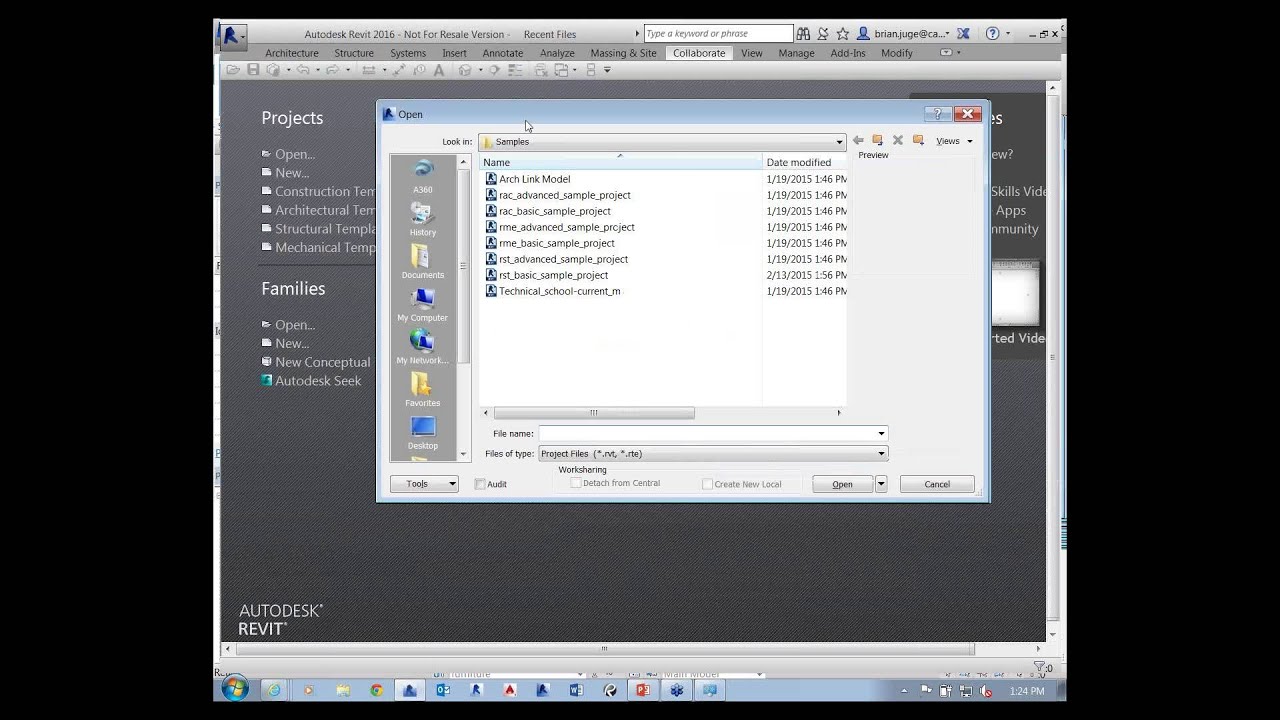Open Favorites in the places sidebar
1280x720 pixels.
tap(423, 390)
